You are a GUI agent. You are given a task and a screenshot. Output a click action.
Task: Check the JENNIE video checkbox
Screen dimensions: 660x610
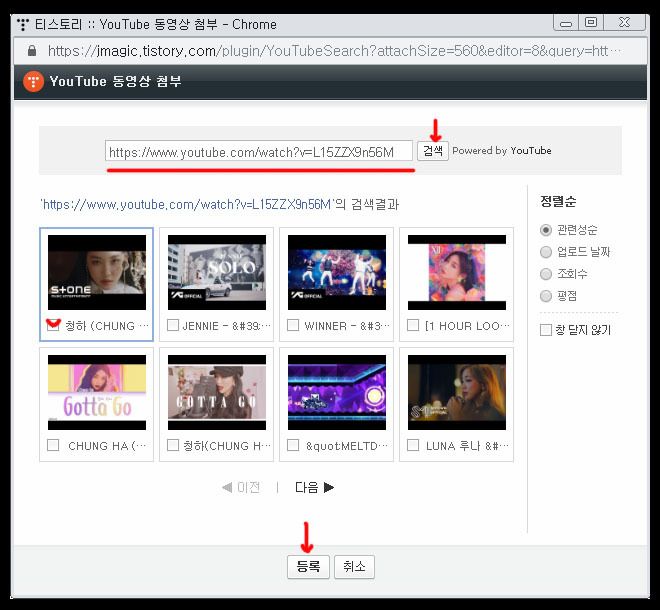tap(173, 325)
